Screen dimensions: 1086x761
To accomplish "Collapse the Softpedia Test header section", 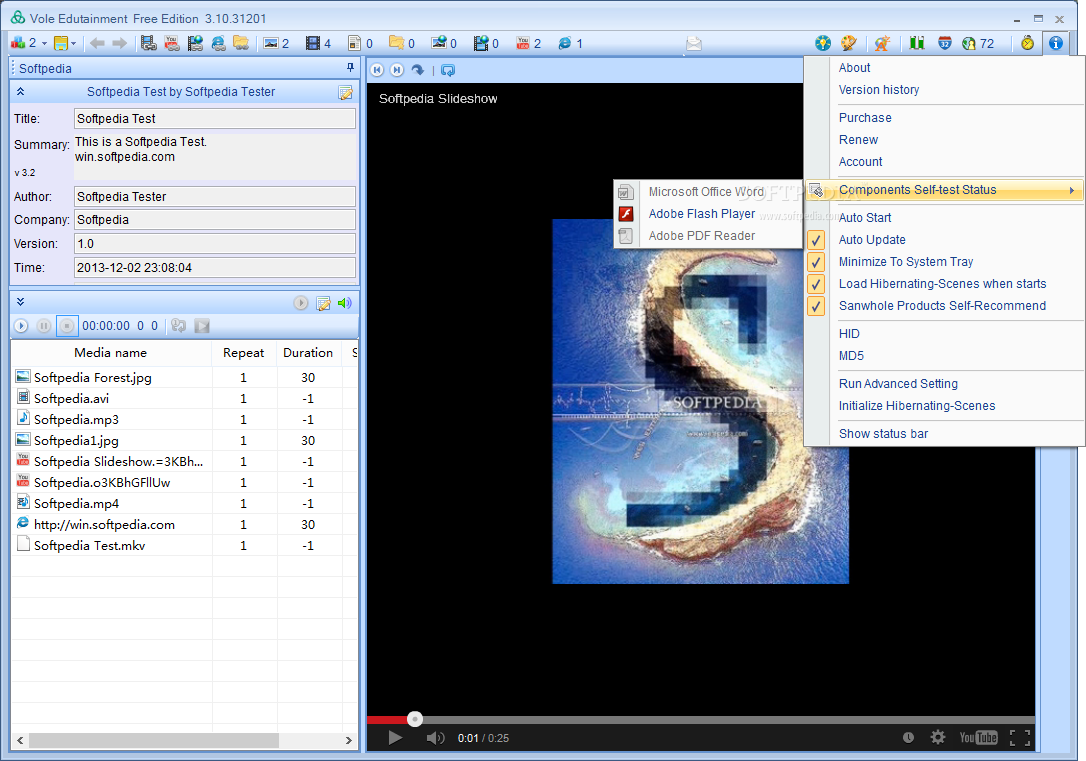I will pos(20,91).
